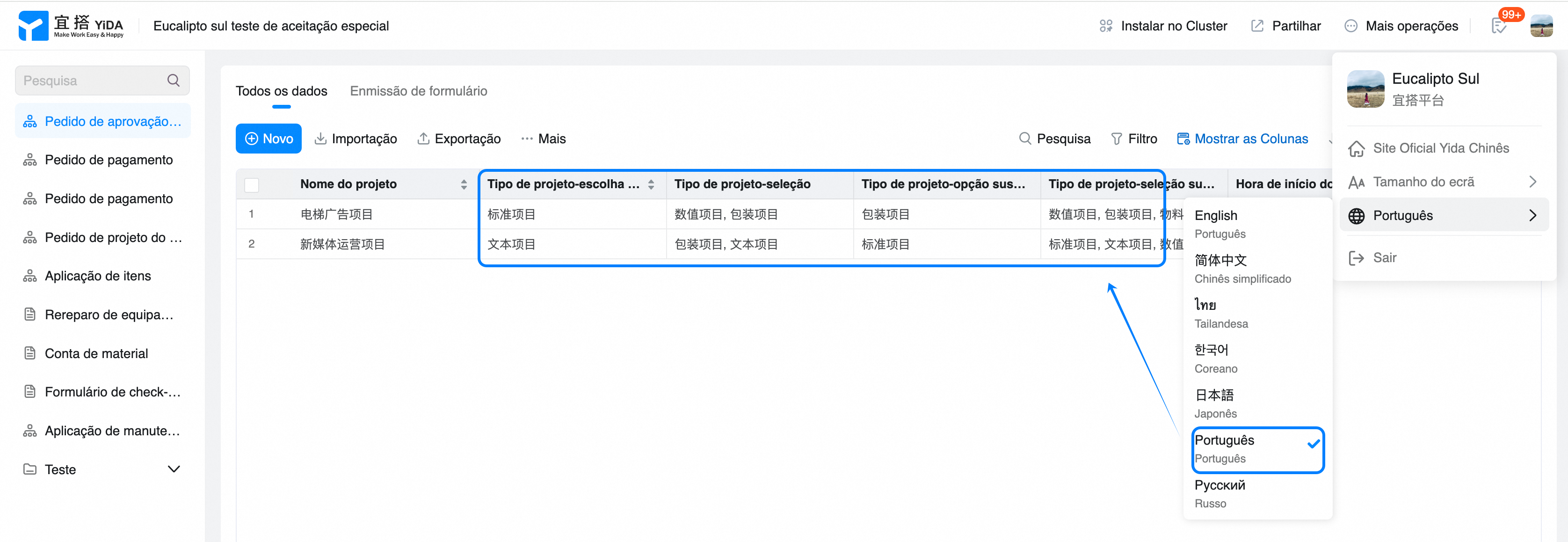Sort by Nome do projeto column
This screenshot has width=1568, height=542.
[x=464, y=184]
